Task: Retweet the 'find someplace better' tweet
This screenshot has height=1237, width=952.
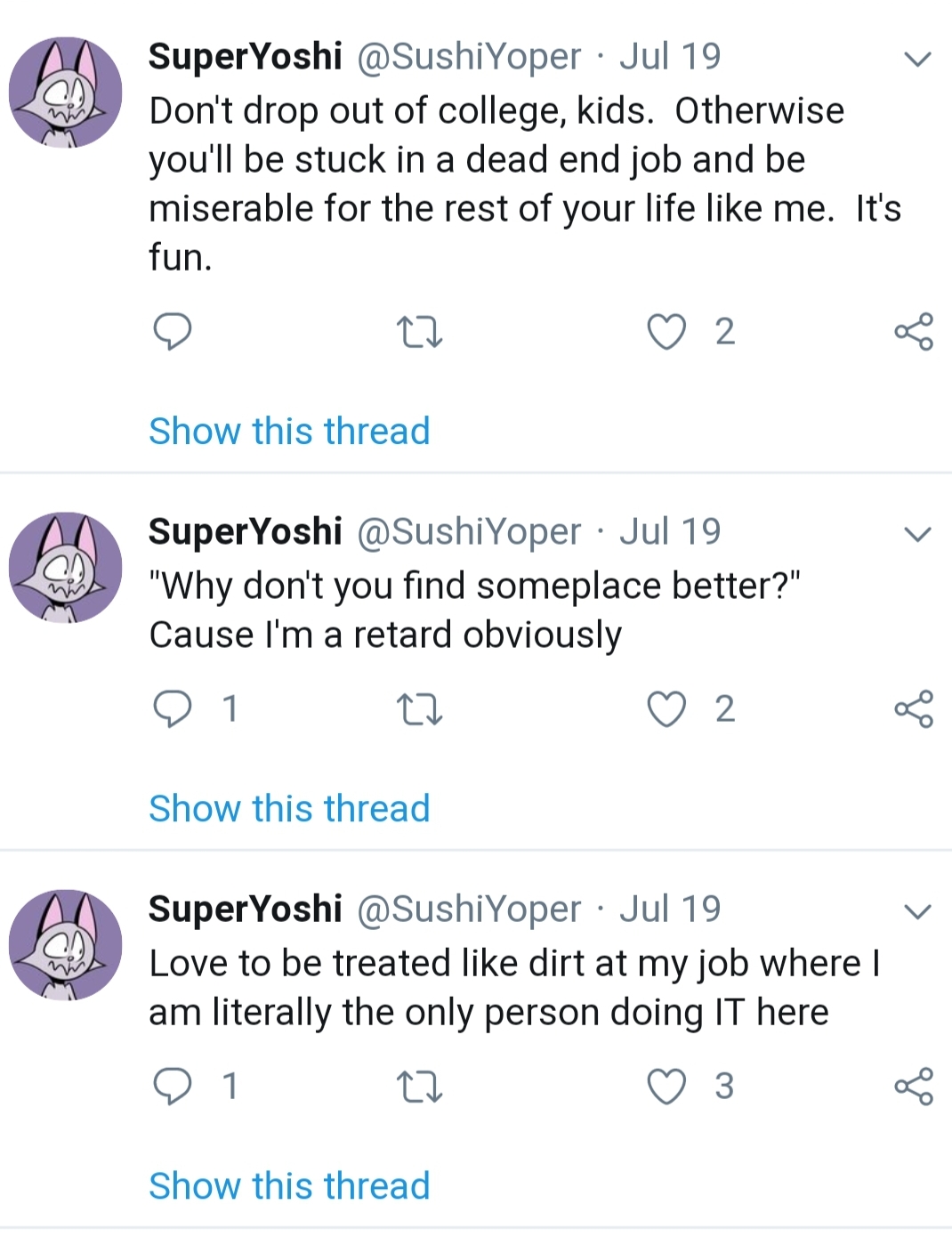Action: (418, 709)
